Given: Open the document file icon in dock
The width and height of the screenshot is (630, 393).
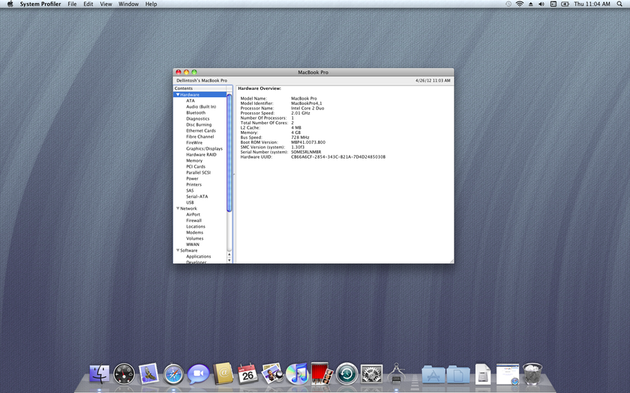Looking at the screenshot, I should pos(483,374).
